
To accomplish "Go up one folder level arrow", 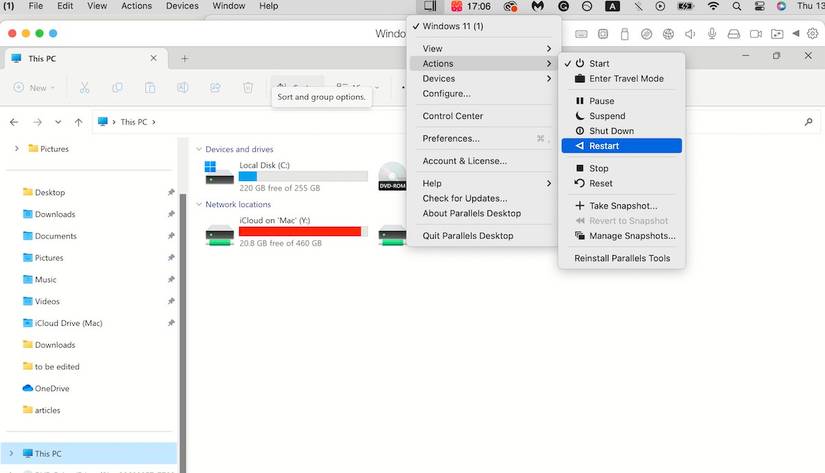I will (78, 122).
